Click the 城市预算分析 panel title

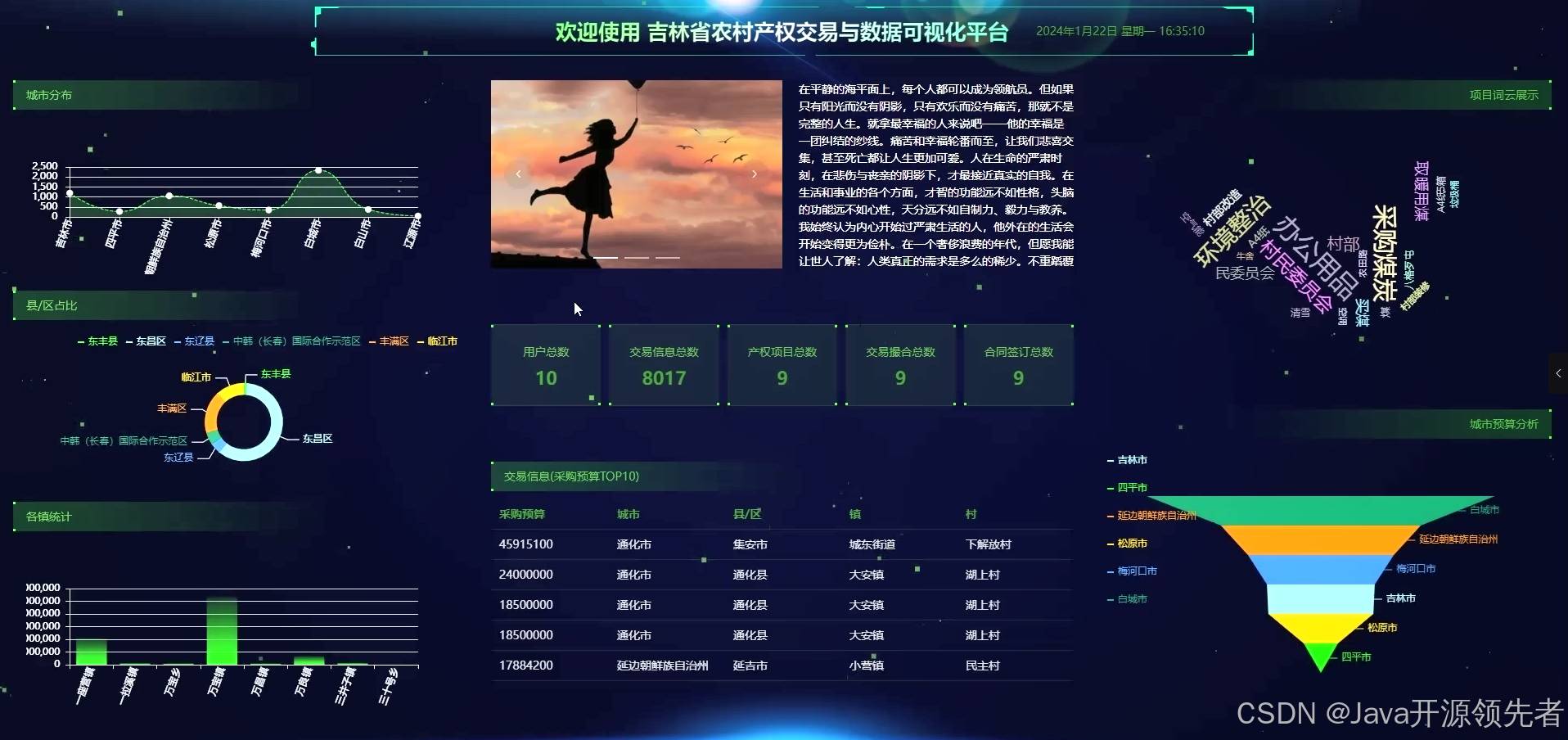click(x=1503, y=424)
